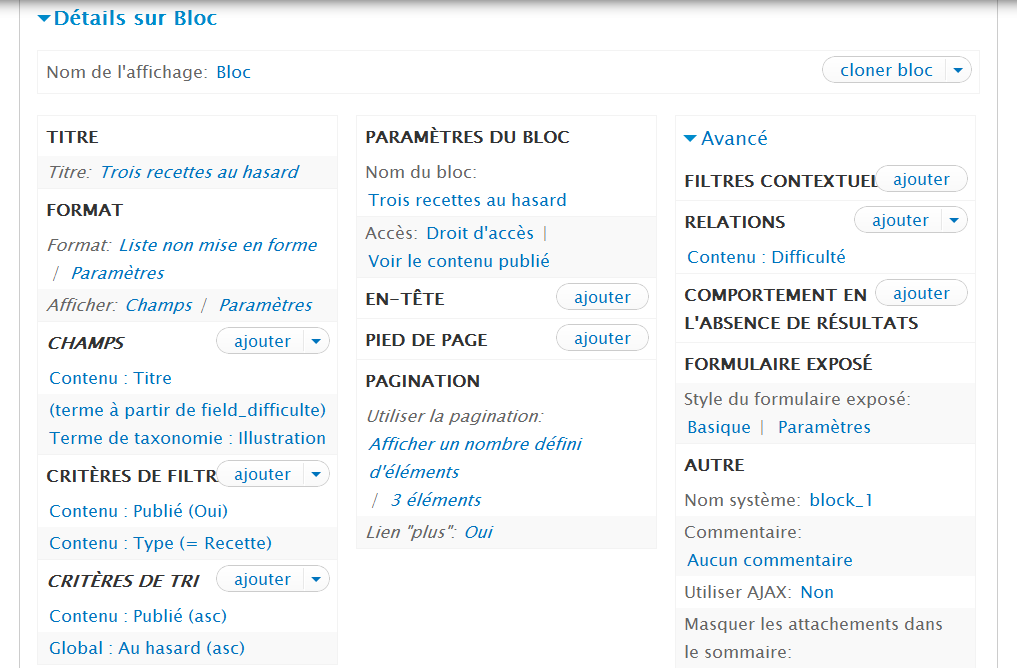Edit the system name block_1
Image resolution: width=1017 pixels, height=668 pixels.
coord(841,500)
